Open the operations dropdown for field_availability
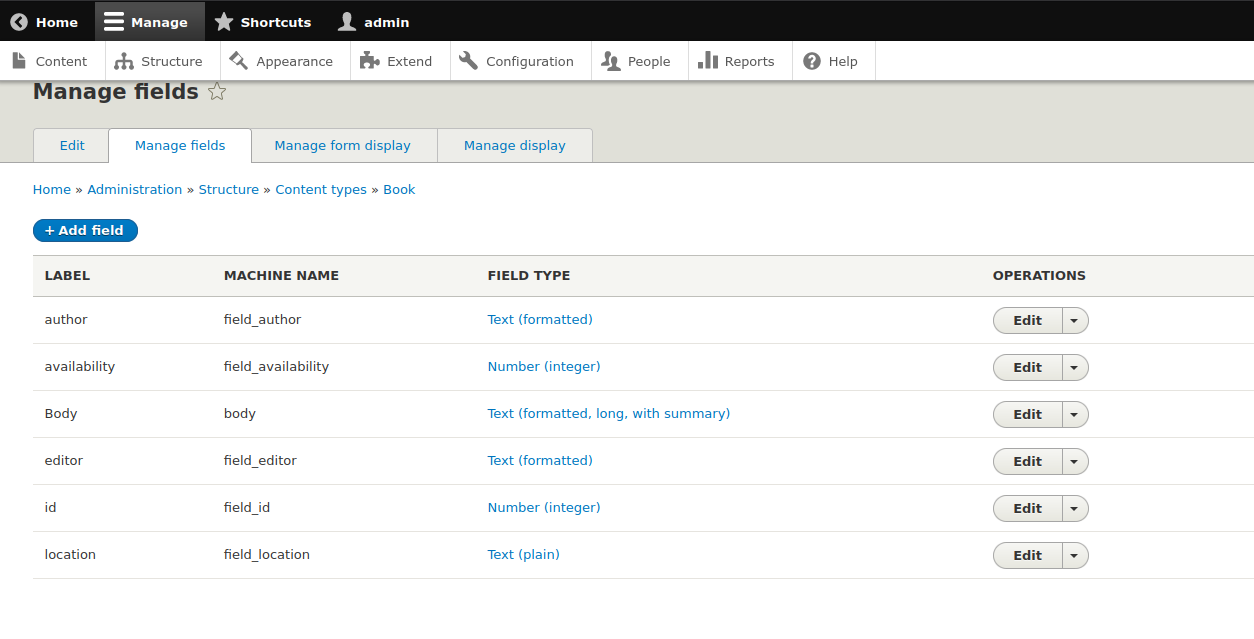This screenshot has width=1254, height=639. [1074, 367]
